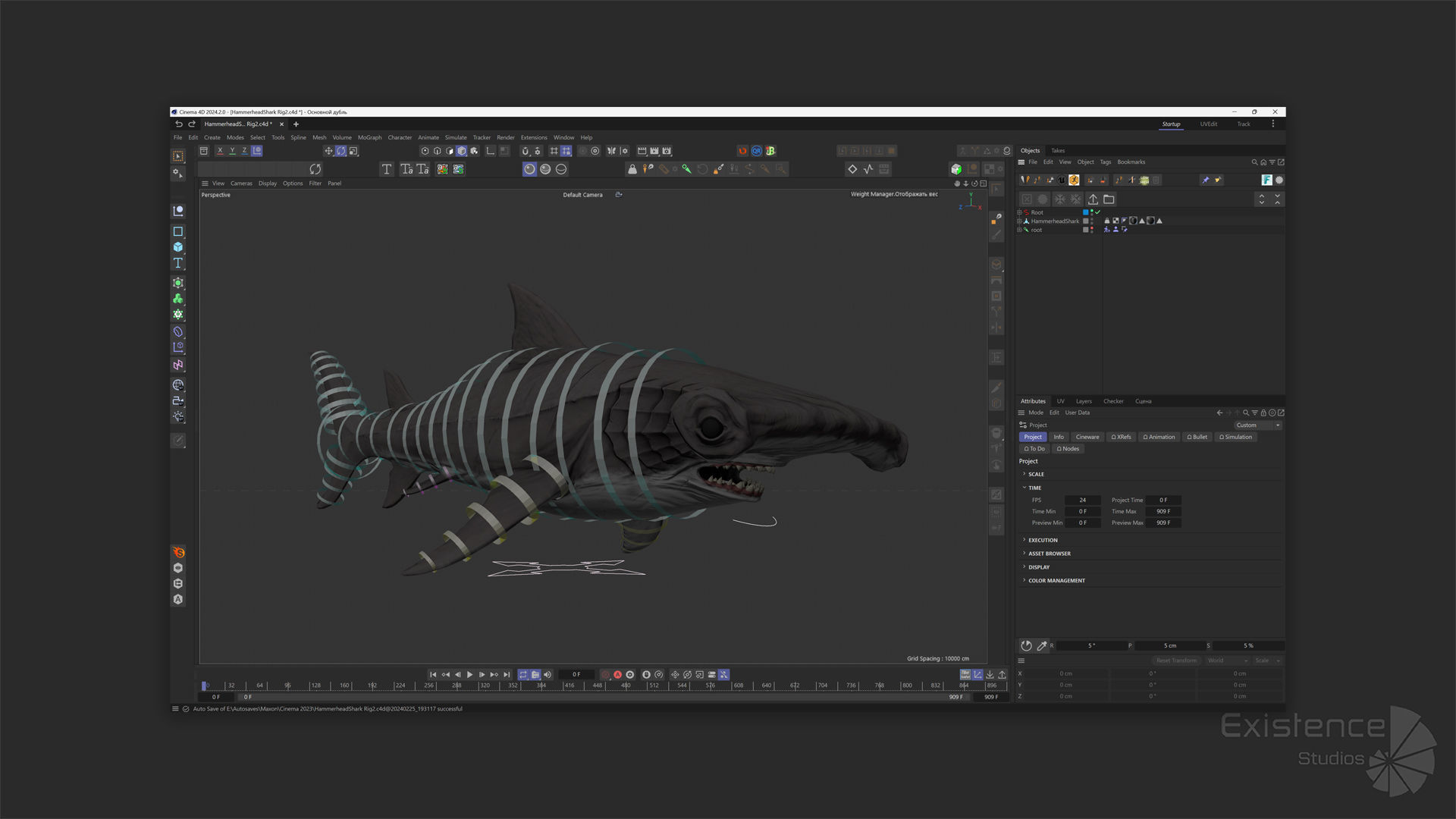This screenshot has width=1456, height=819.
Task: Toggle the Z axis lock
Action: 244,151
